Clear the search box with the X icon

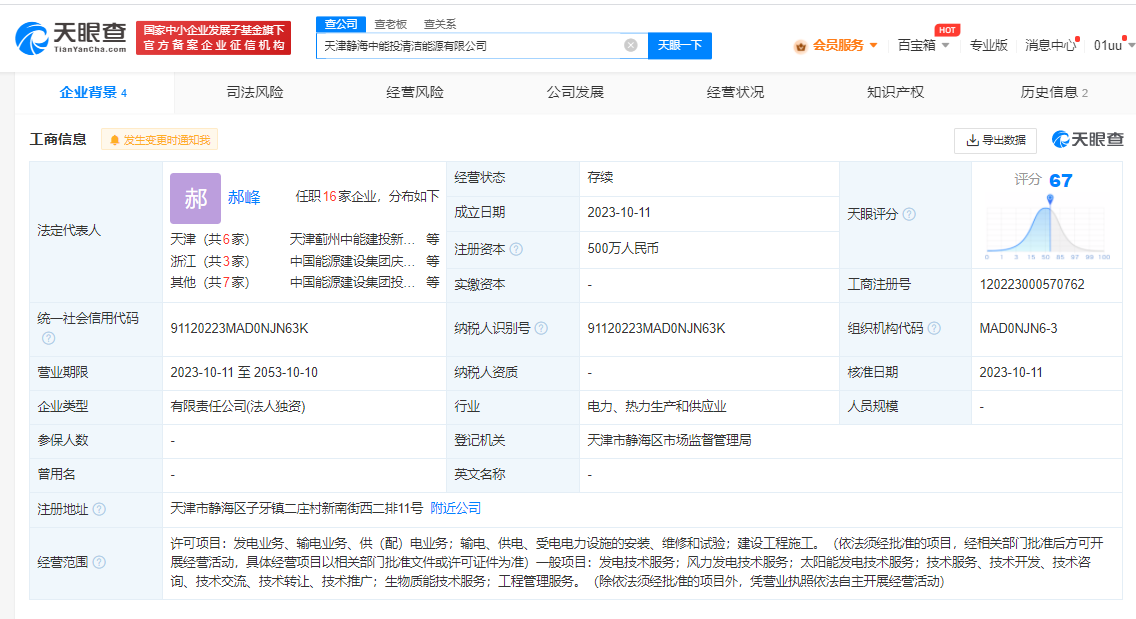pos(631,46)
